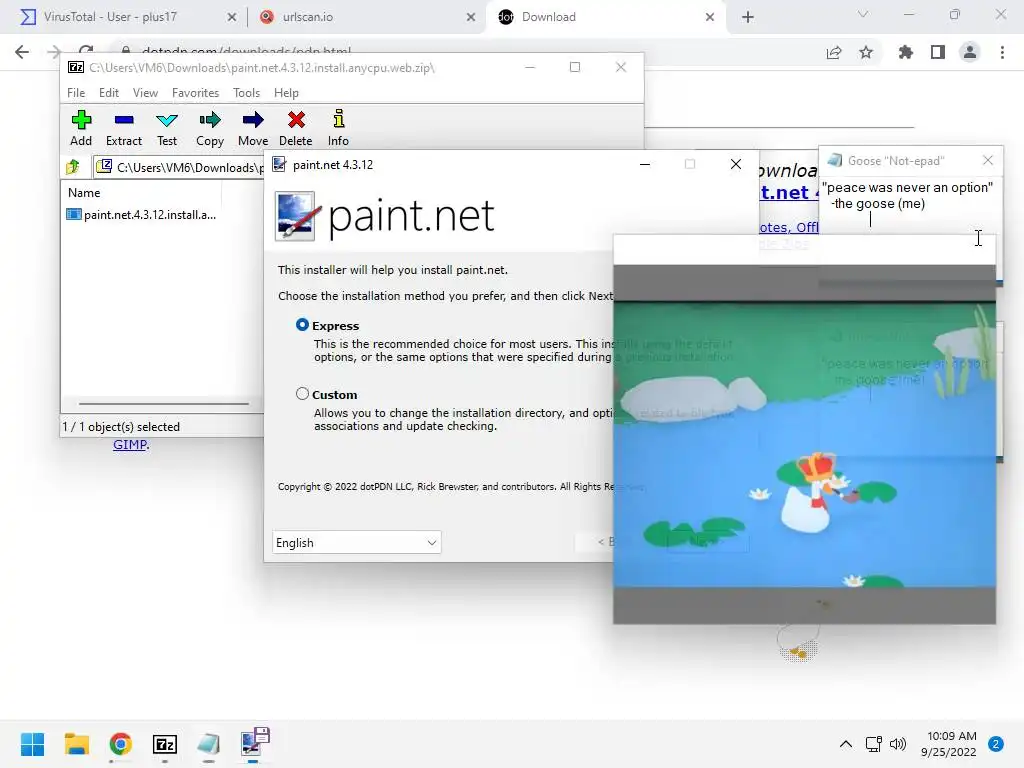Open the 7-Zip Help menu
The image size is (1024, 768).
coord(286,93)
